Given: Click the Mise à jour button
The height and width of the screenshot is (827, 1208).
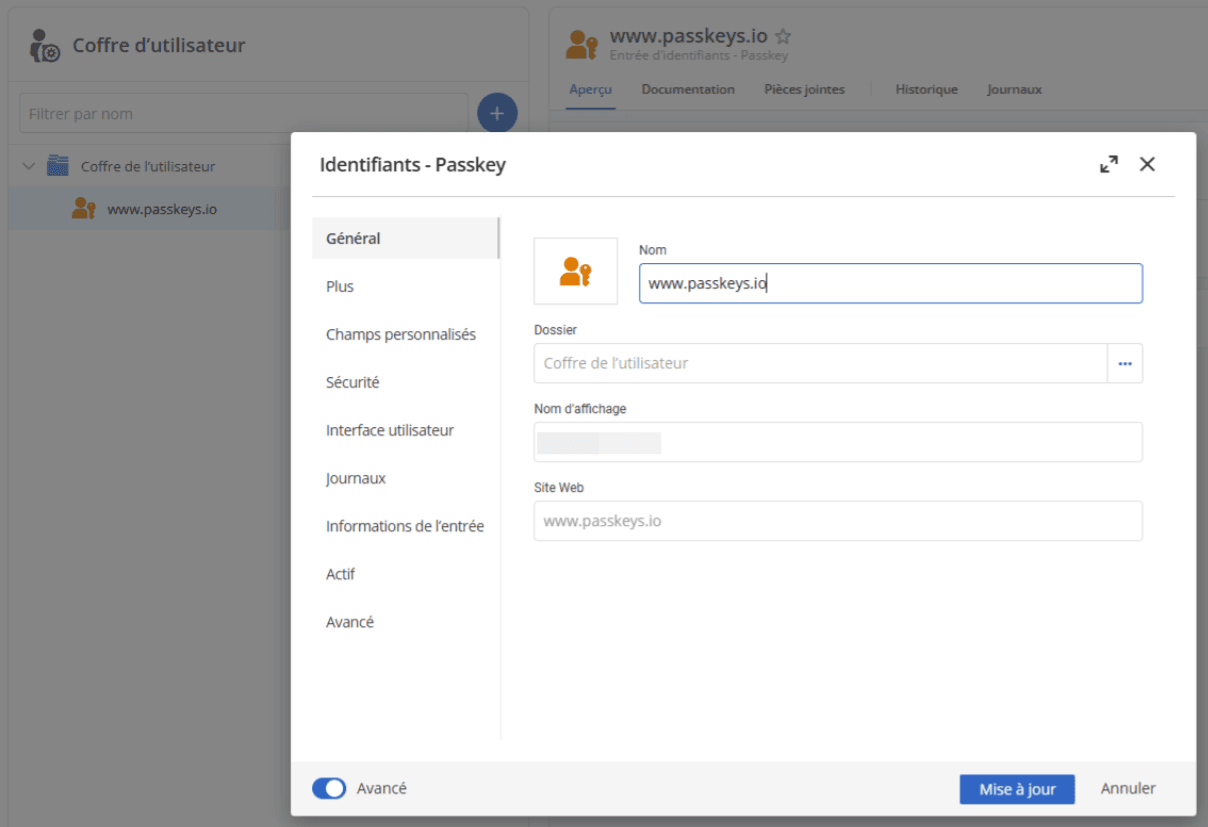Looking at the screenshot, I should click(1016, 789).
